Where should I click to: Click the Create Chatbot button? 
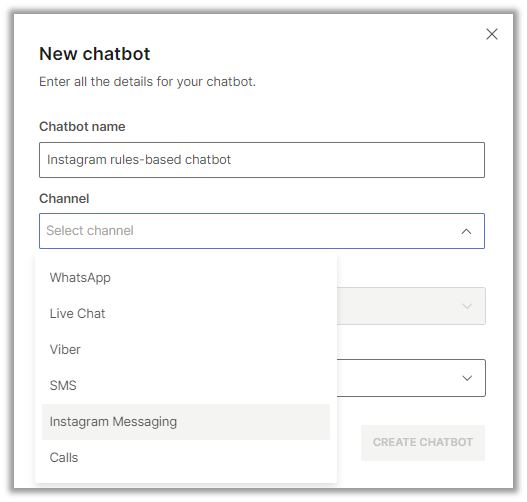tap(423, 443)
